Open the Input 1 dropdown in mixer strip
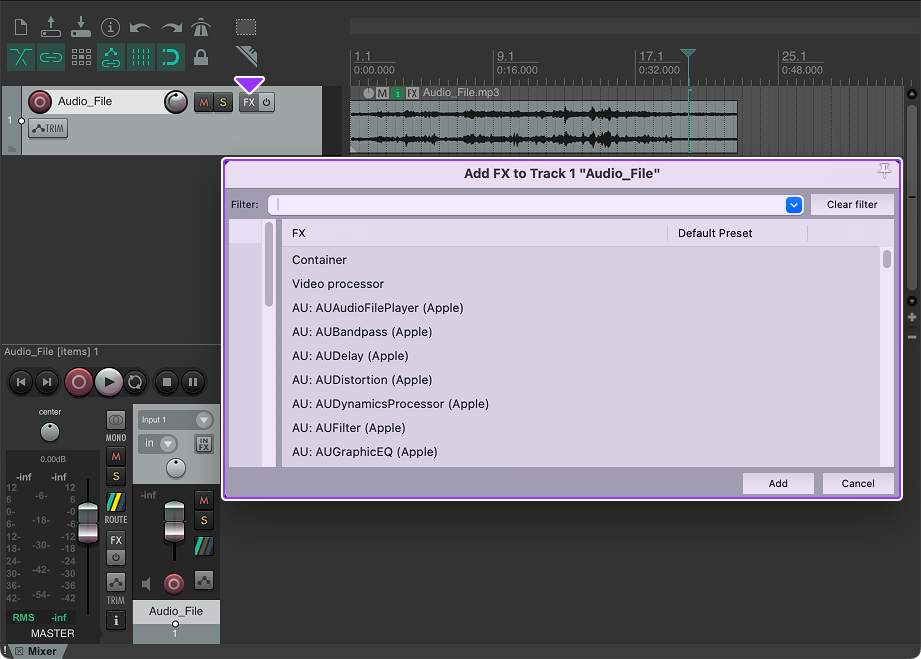This screenshot has height=659, width=921. pyautogui.click(x=176, y=420)
